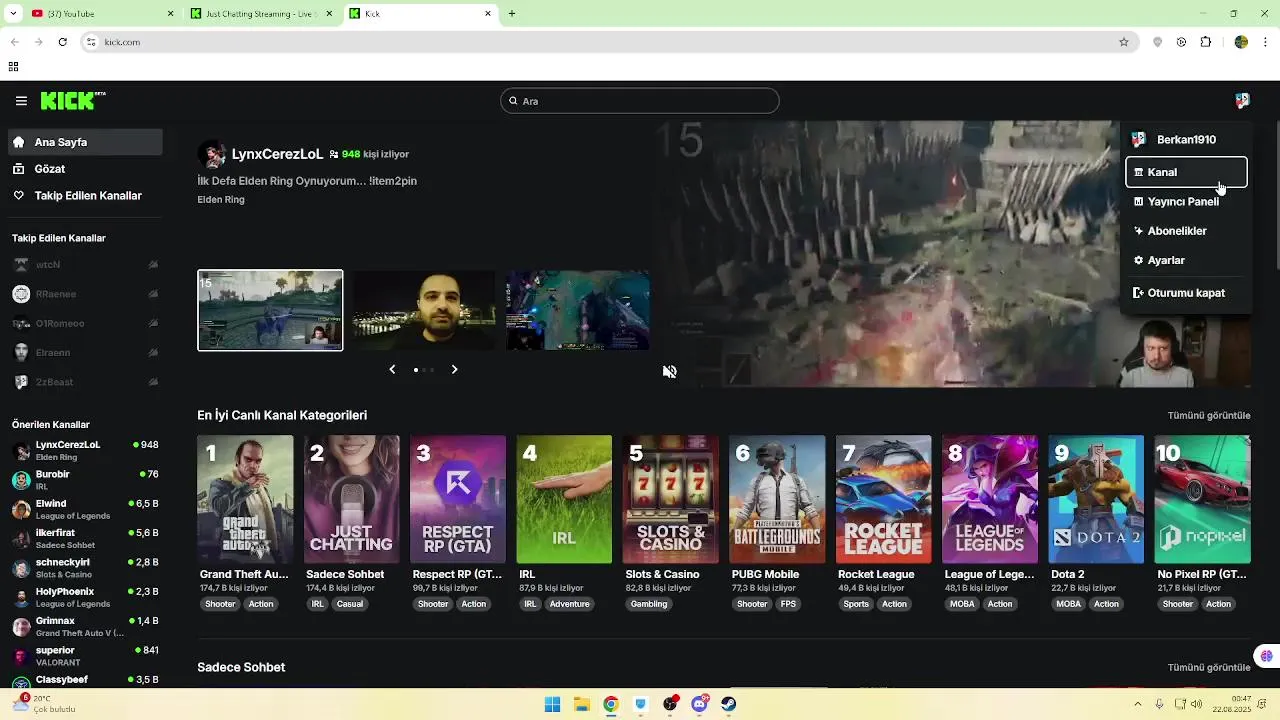Open followed channel Elraenn

(x=85, y=352)
